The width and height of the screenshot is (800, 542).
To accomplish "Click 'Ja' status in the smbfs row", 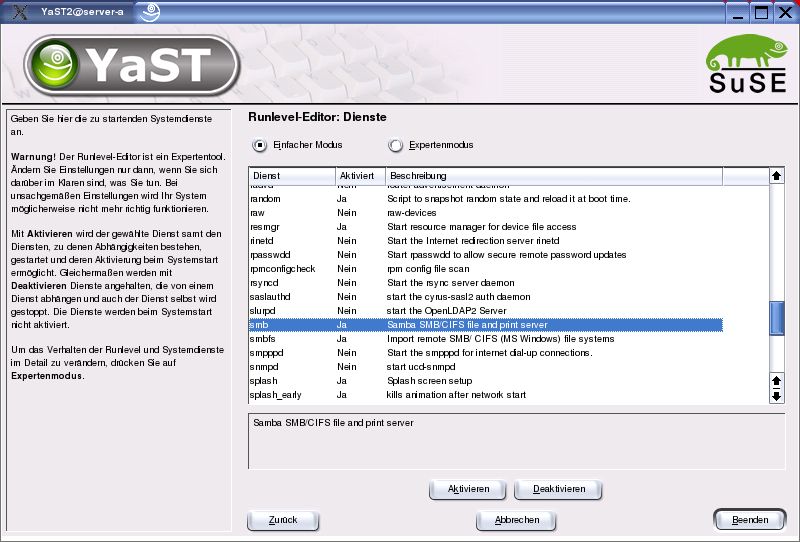I will click(341, 339).
